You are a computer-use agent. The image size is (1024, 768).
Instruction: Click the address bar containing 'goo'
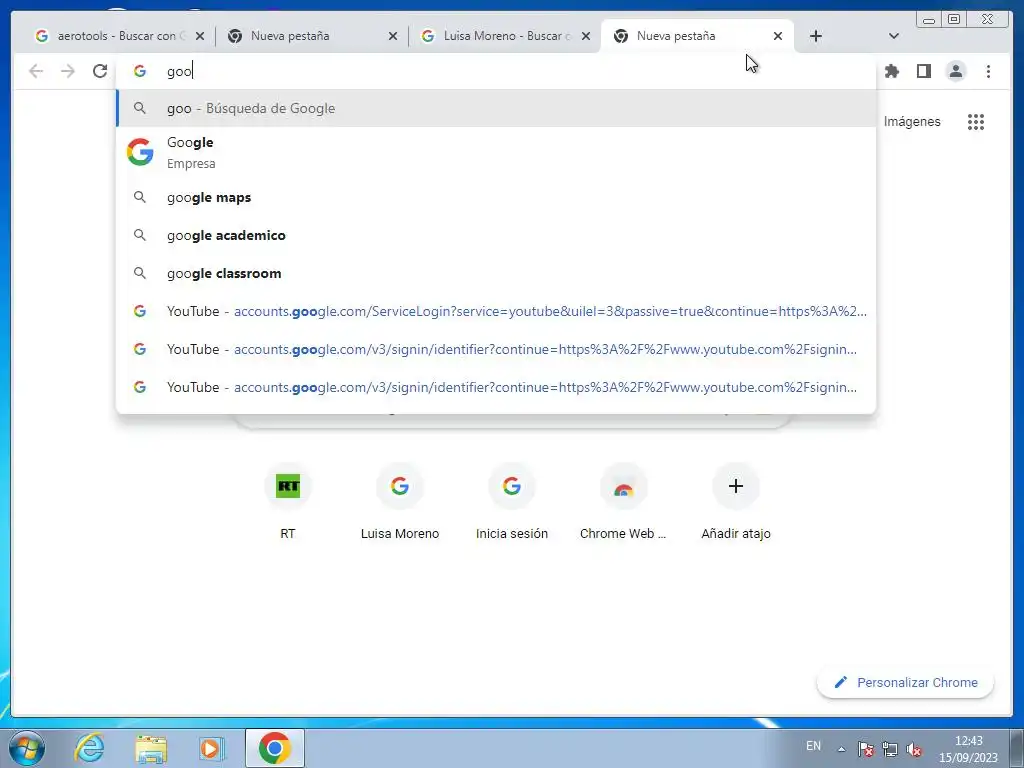point(496,71)
